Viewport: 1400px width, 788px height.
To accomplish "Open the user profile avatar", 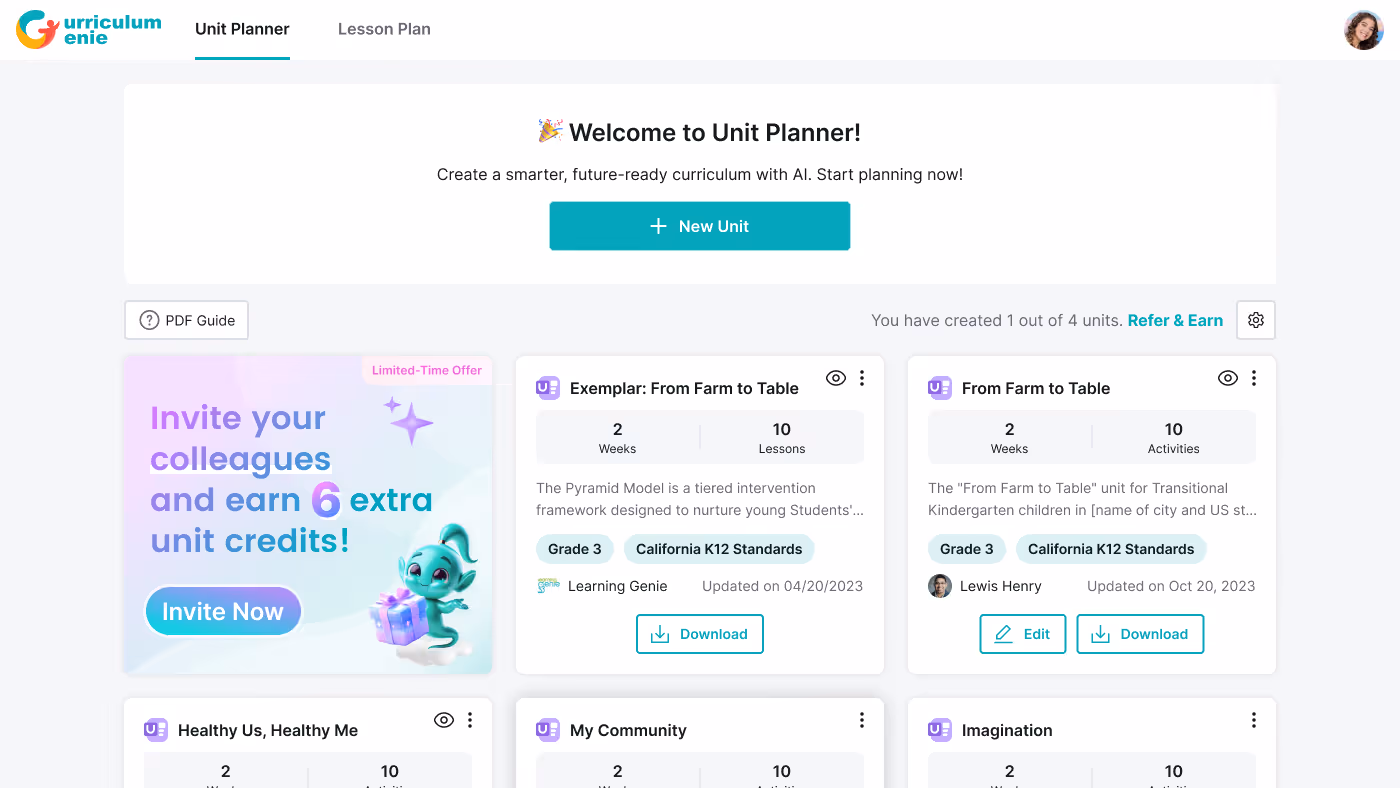I will point(1363,30).
